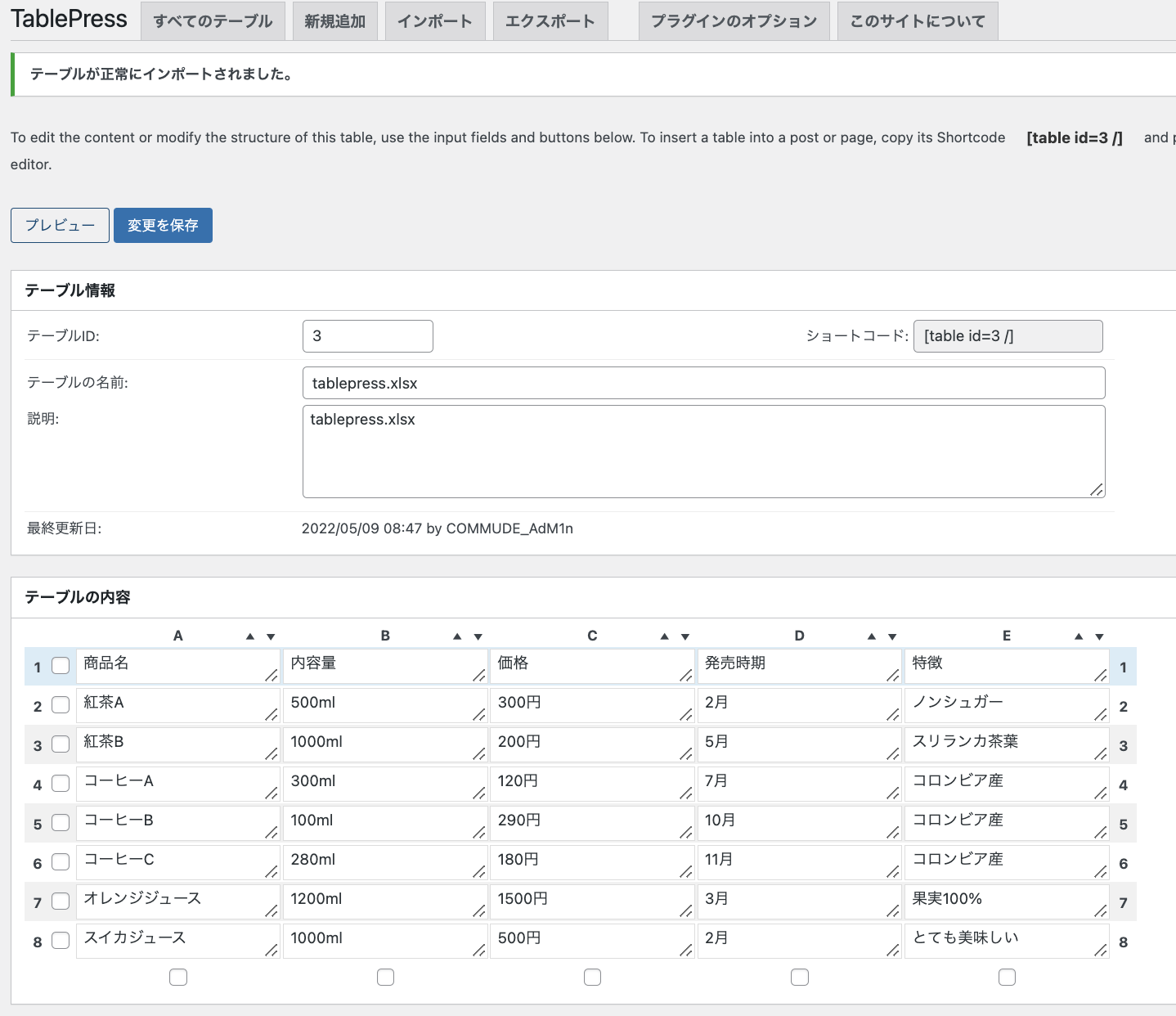
Task: Sort column E descending with down arrow
Action: (1100, 636)
